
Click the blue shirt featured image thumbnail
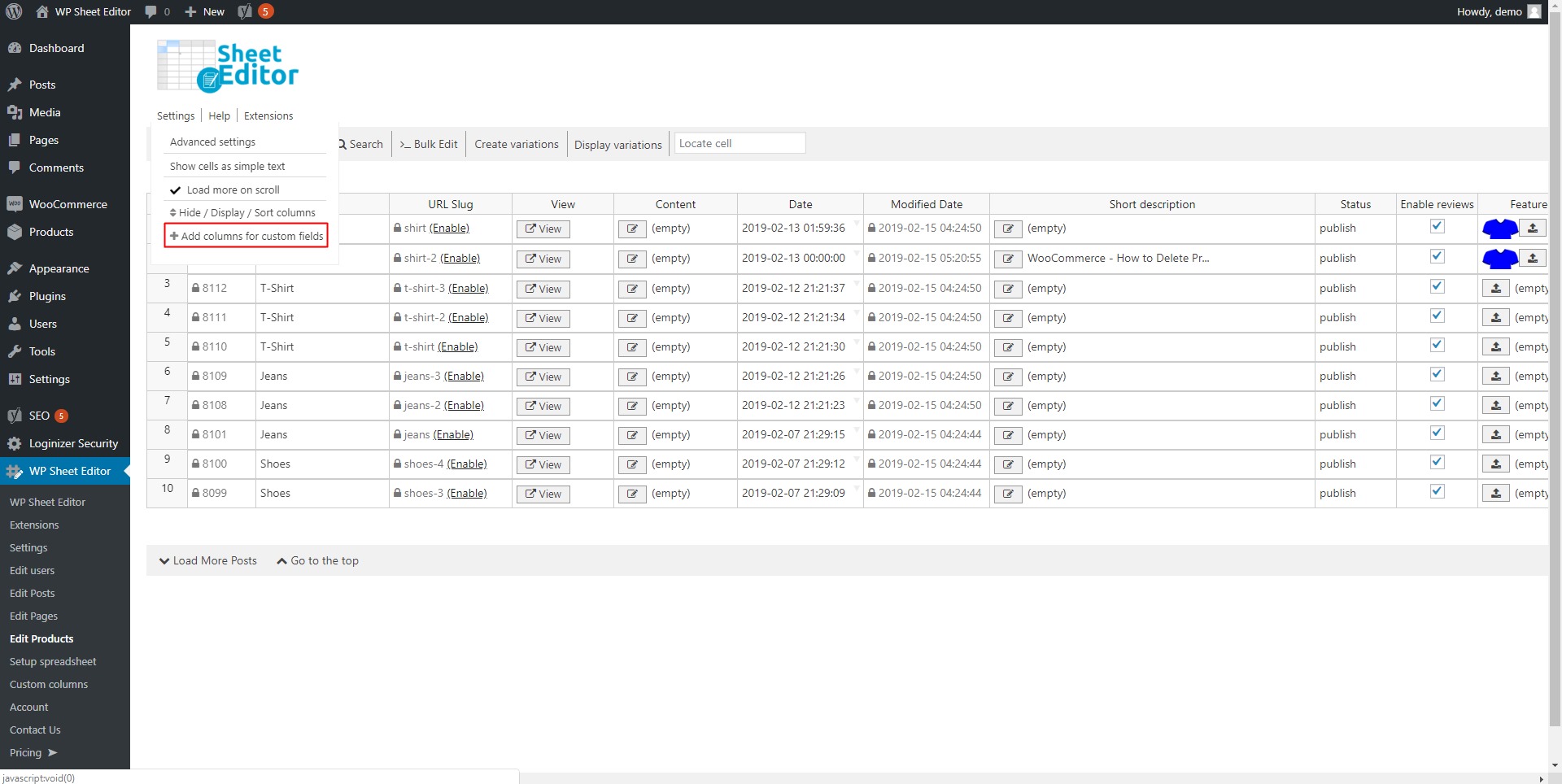1499,229
